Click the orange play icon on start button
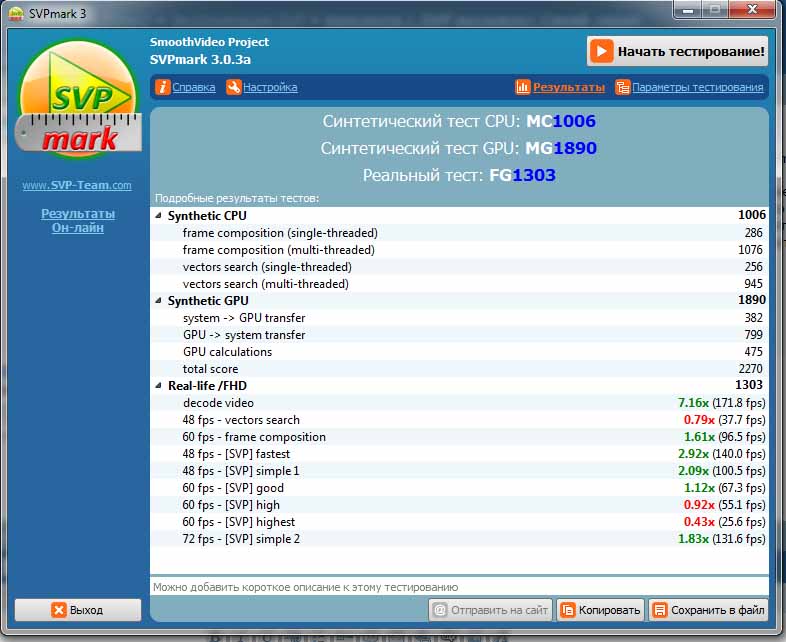This screenshot has height=642, width=786. (601, 51)
